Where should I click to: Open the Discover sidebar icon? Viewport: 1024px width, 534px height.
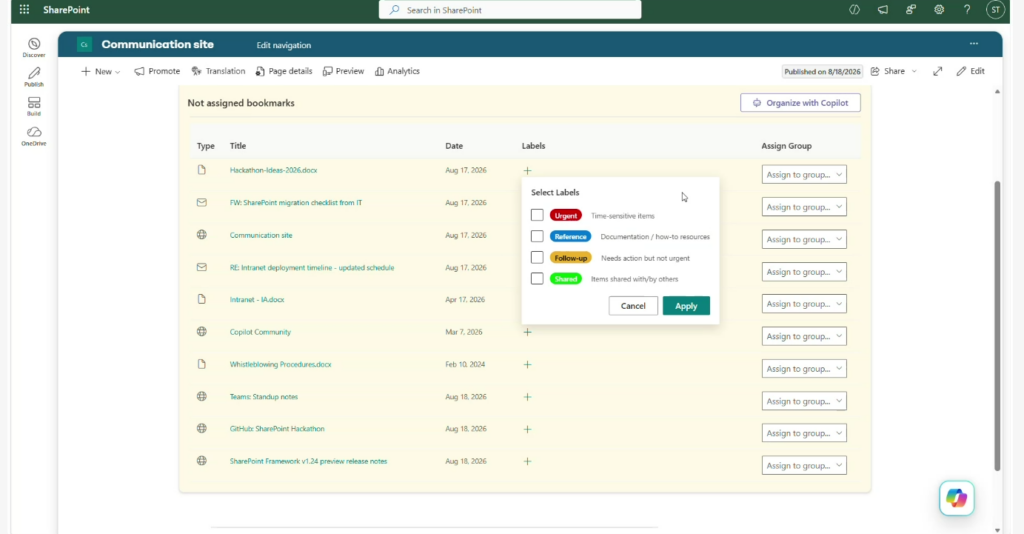click(x=34, y=48)
